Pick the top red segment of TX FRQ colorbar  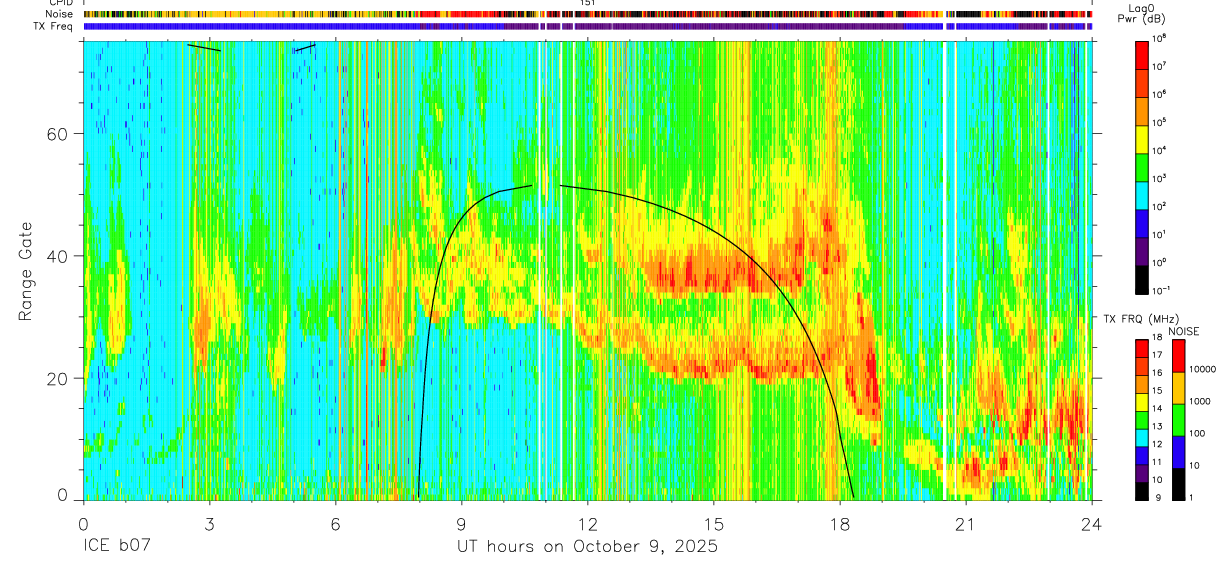point(1141,348)
